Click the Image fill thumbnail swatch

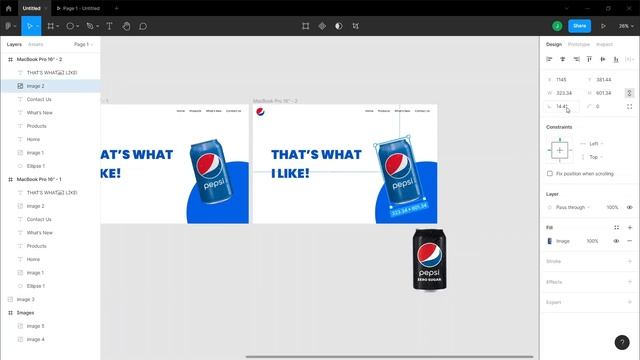click(x=549, y=241)
